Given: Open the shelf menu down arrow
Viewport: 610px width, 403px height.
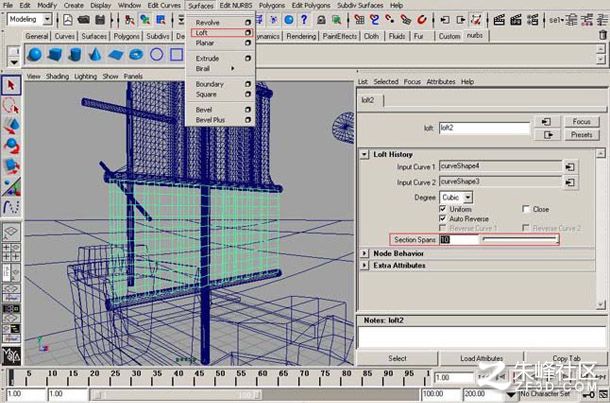Looking at the screenshot, I should [14, 62].
